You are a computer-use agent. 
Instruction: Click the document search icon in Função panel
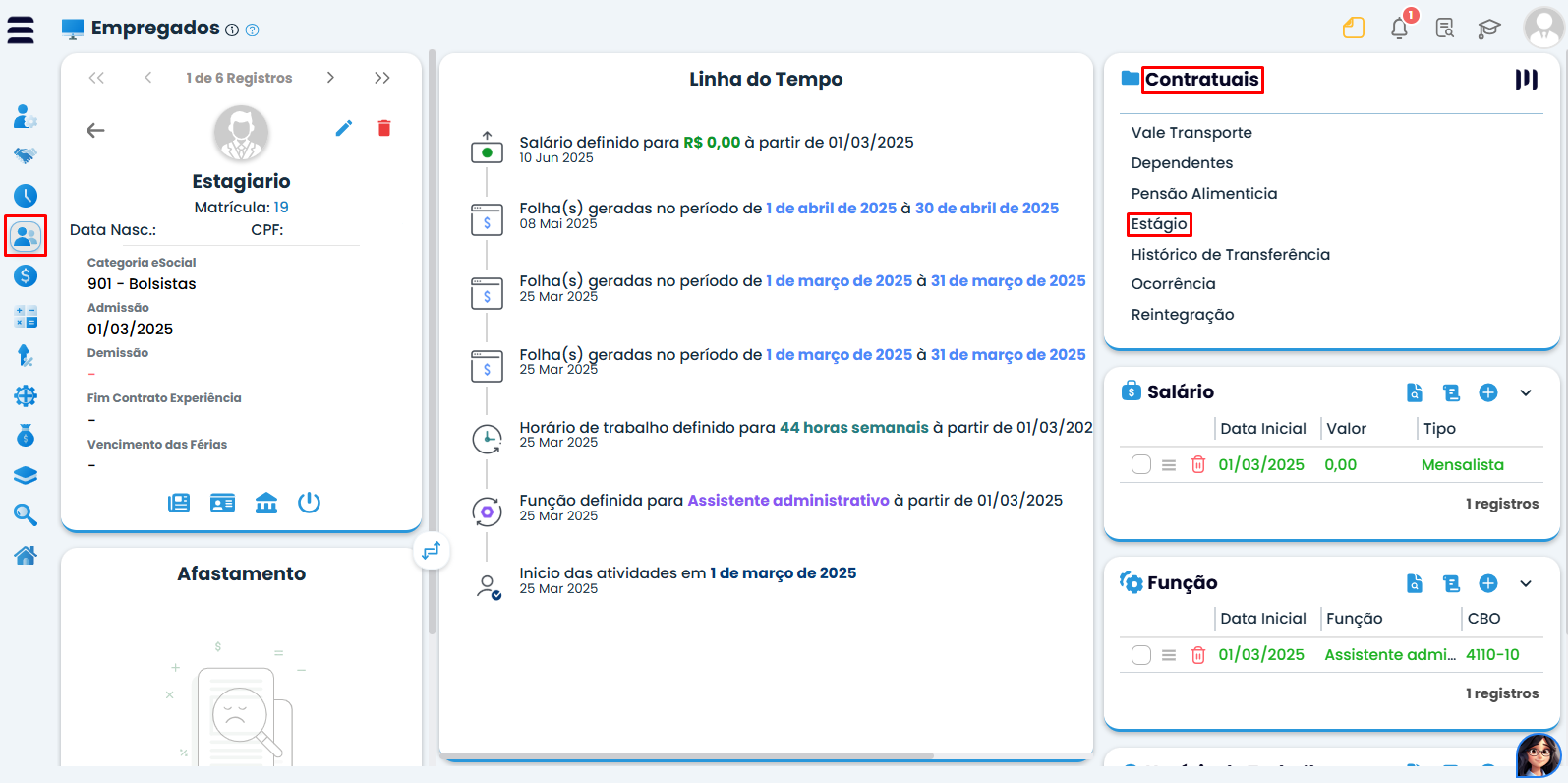[x=1415, y=583]
